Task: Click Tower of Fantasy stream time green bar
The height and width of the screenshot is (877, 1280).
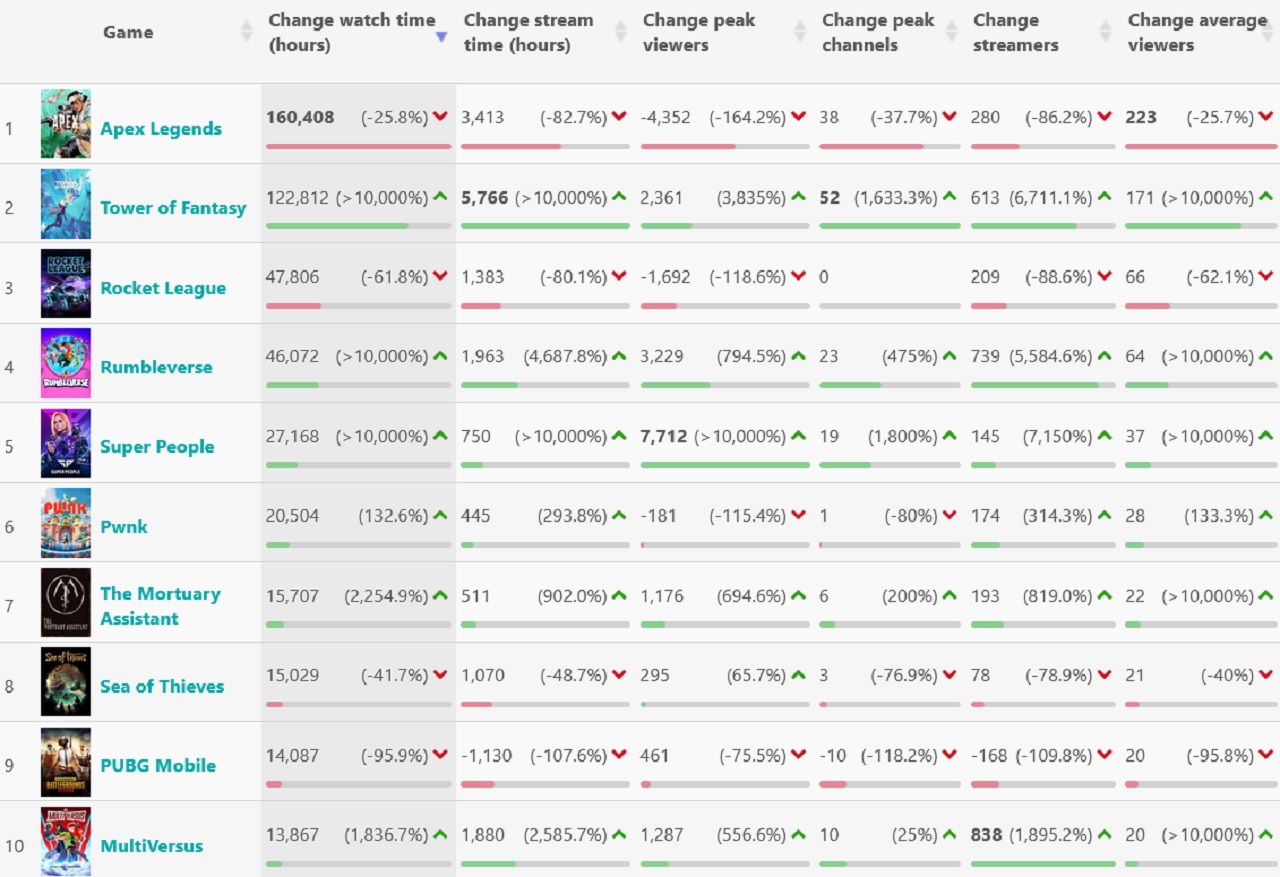Action: [x=545, y=226]
